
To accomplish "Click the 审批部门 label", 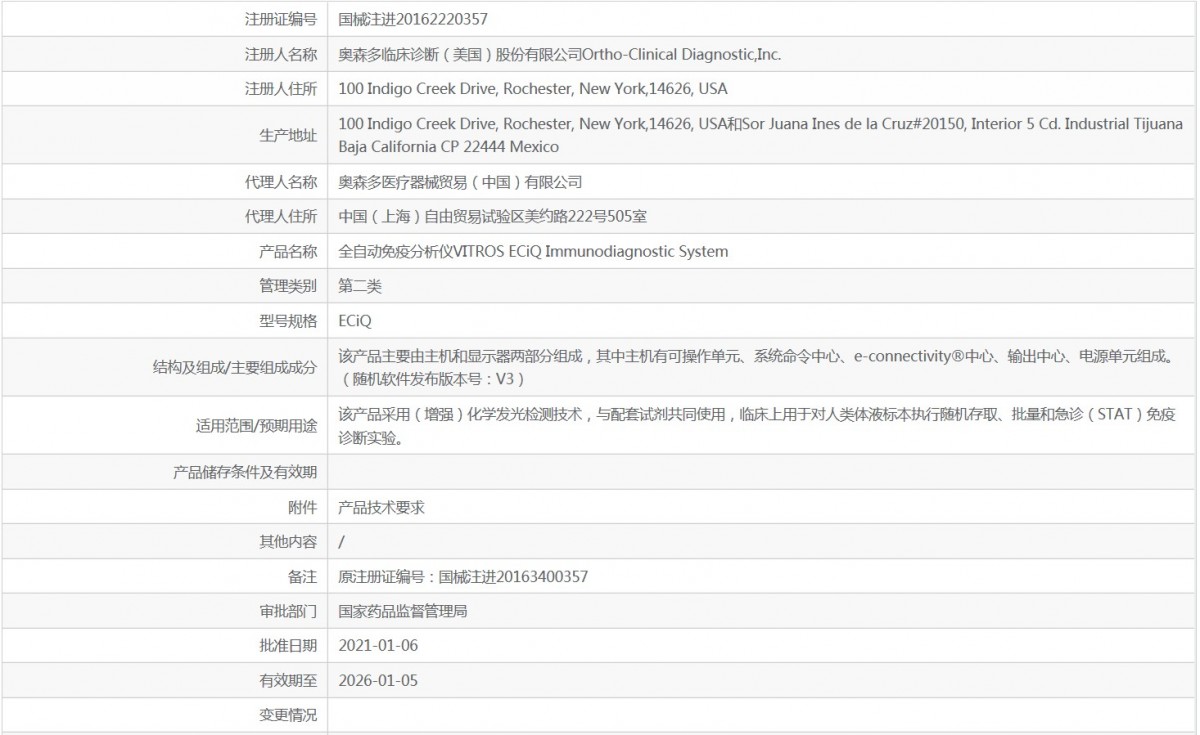I will pos(288,611).
